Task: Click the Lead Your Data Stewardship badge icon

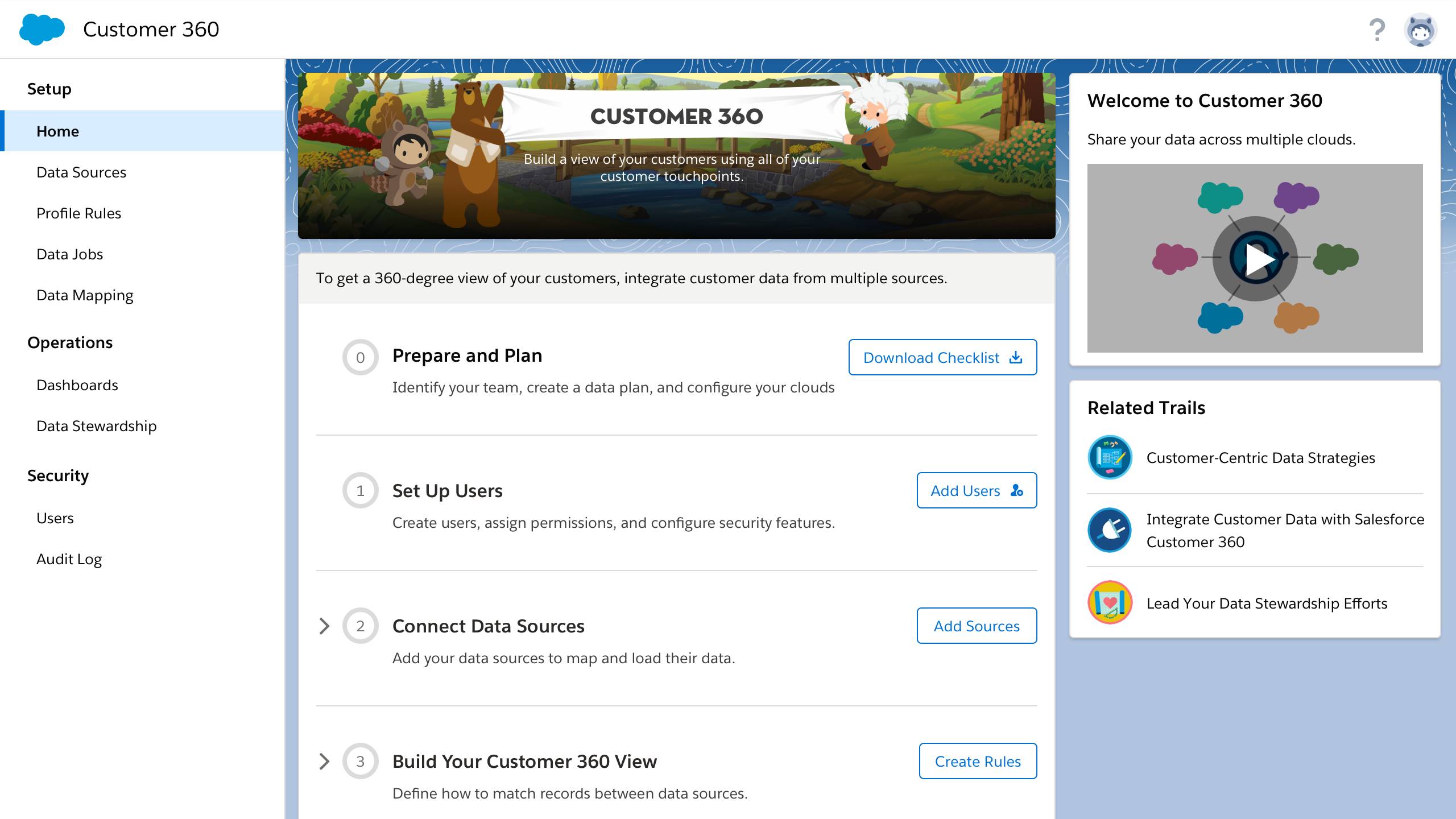Action: tap(1110, 603)
